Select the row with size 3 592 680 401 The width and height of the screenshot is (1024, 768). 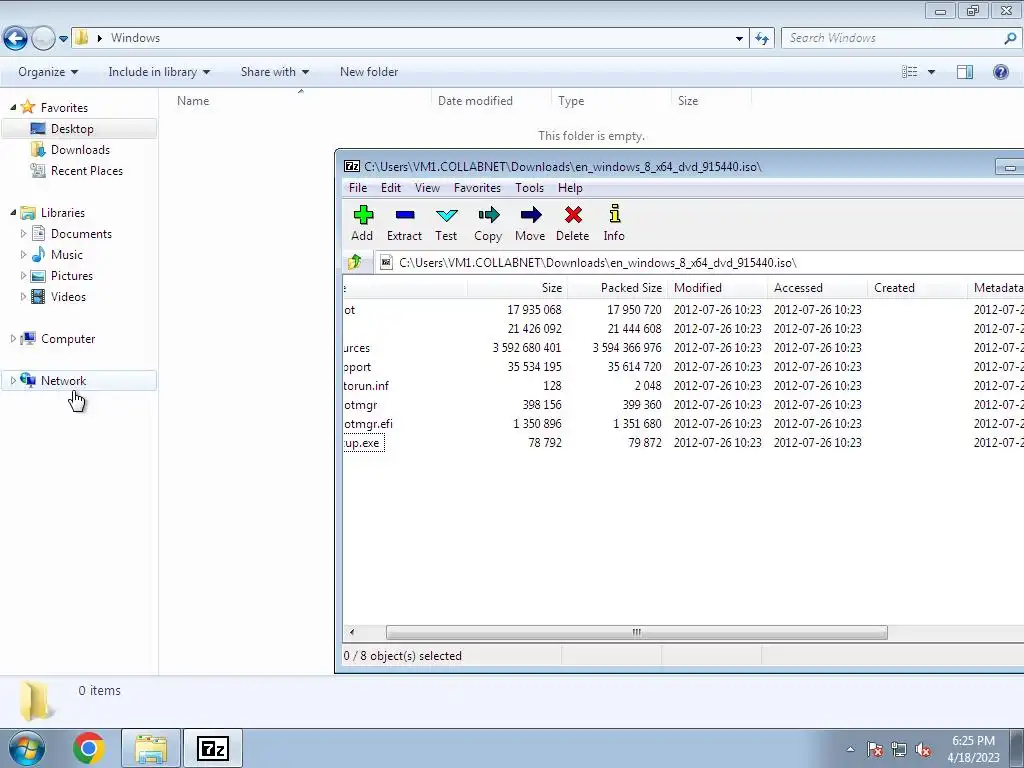(x=683, y=347)
